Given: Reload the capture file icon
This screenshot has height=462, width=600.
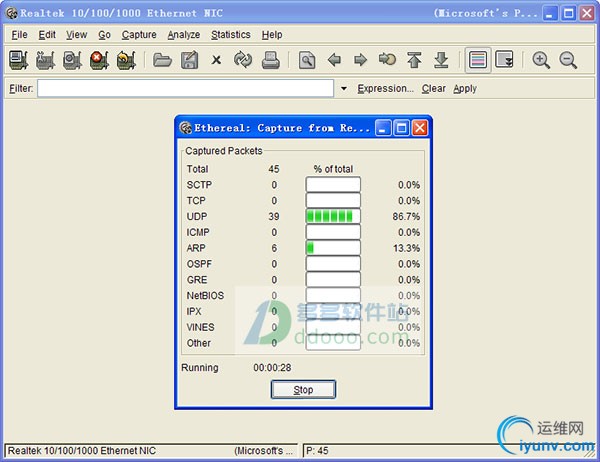Looking at the screenshot, I should (x=243, y=60).
